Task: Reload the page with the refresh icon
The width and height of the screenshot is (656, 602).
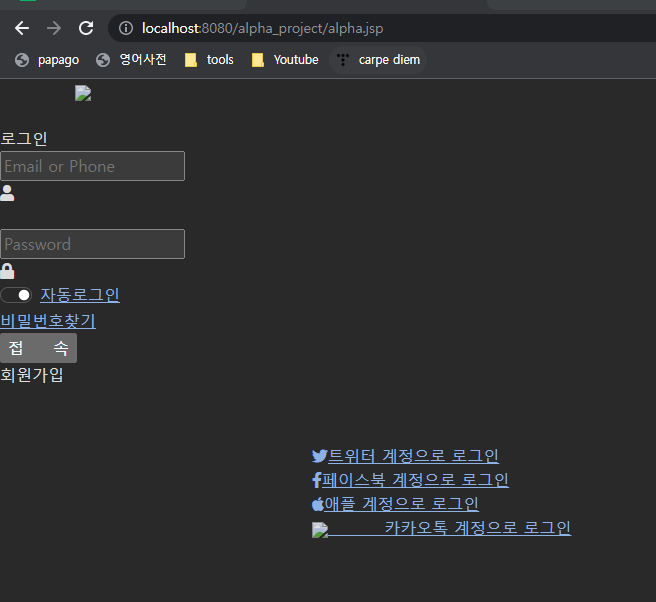Action: click(86, 28)
